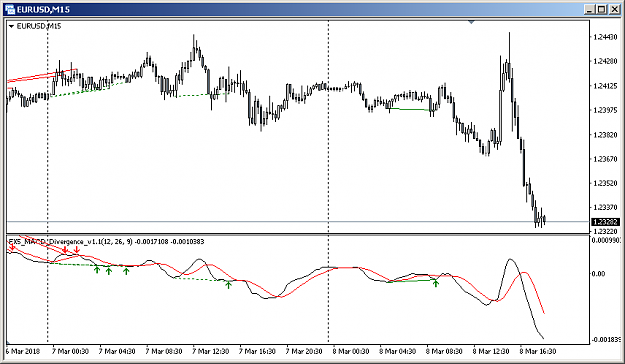Click the 1.23820 price scale label
625x364 pixels.
(605, 135)
